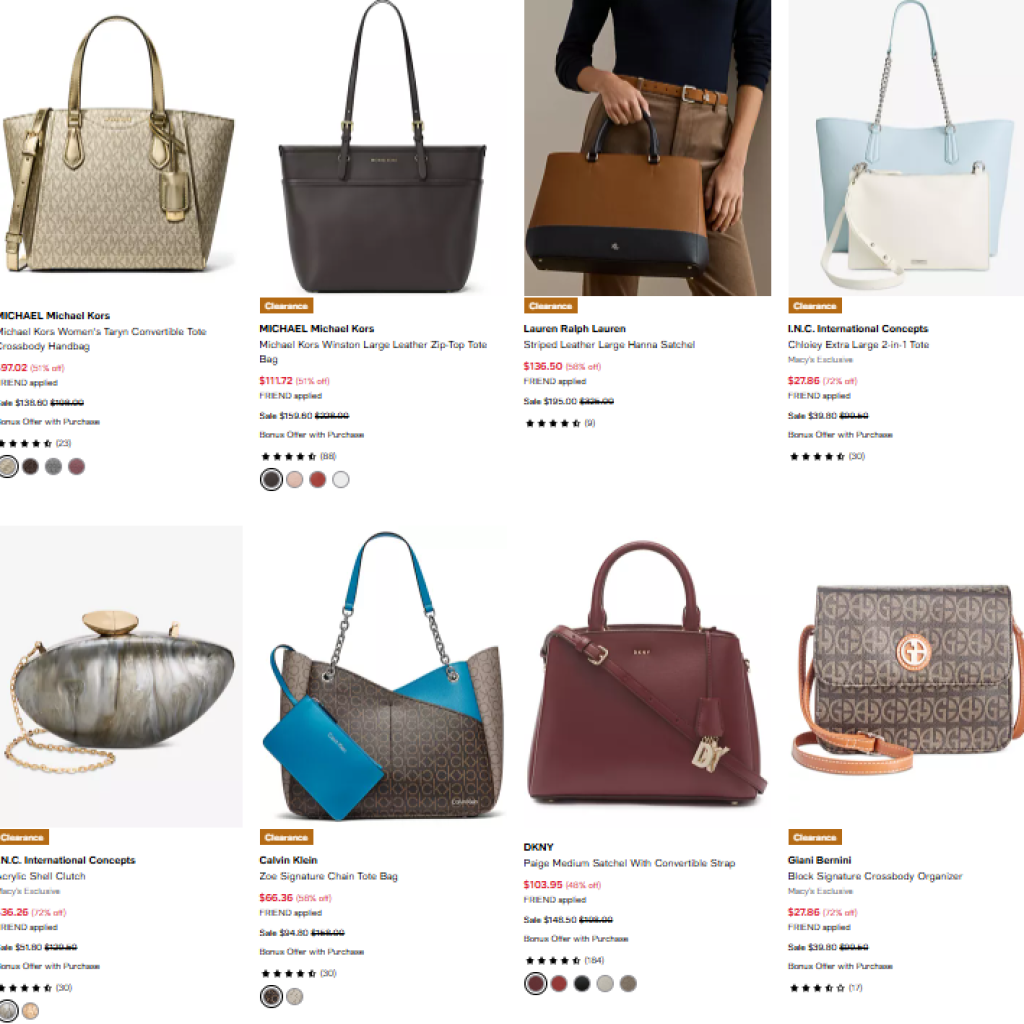Choose the grey swatch for Zoe Chain Tote
Viewport: 1024px width, 1024px height.
tap(295, 997)
